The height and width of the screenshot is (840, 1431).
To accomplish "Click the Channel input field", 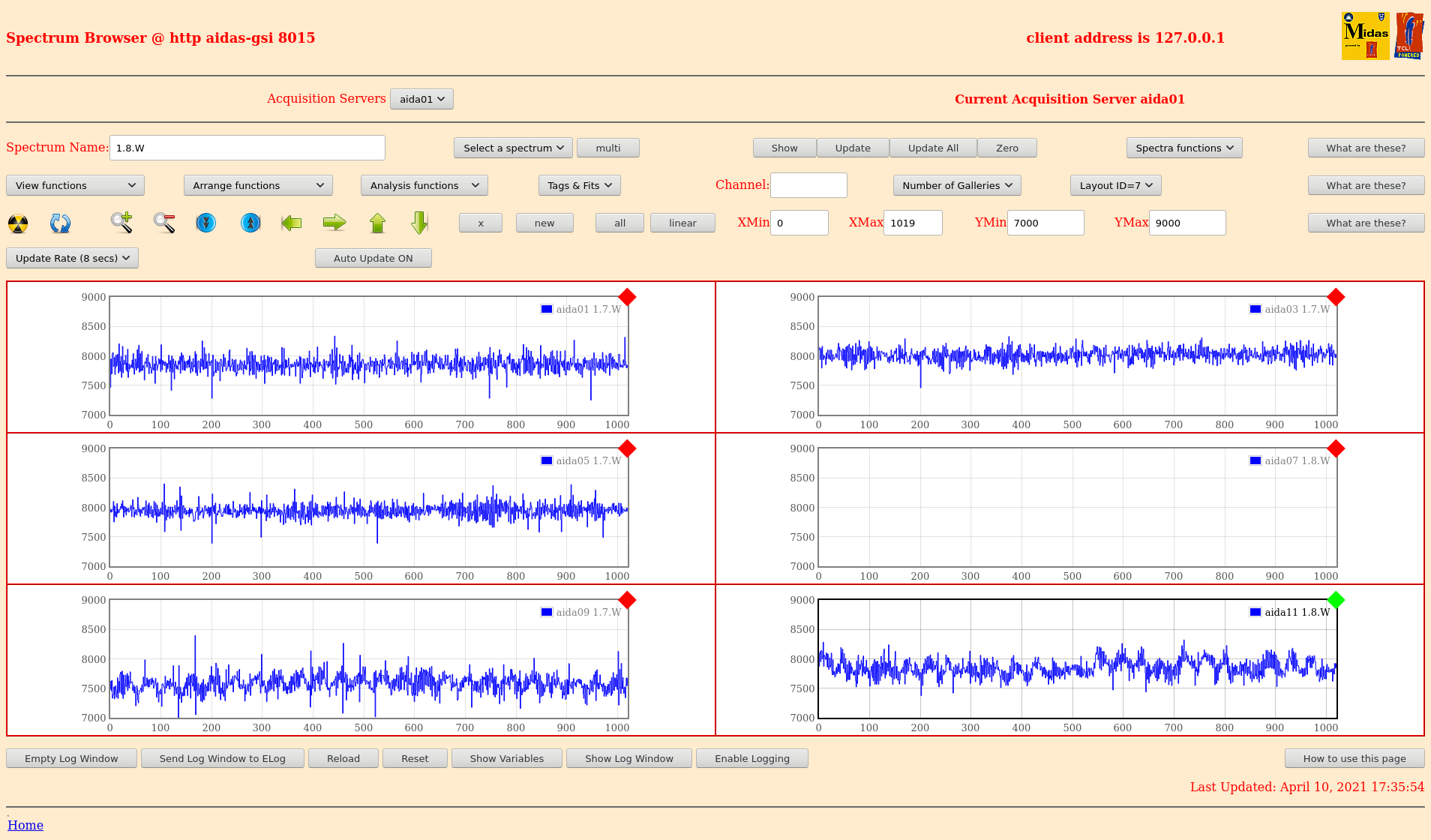I will (808, 185).
